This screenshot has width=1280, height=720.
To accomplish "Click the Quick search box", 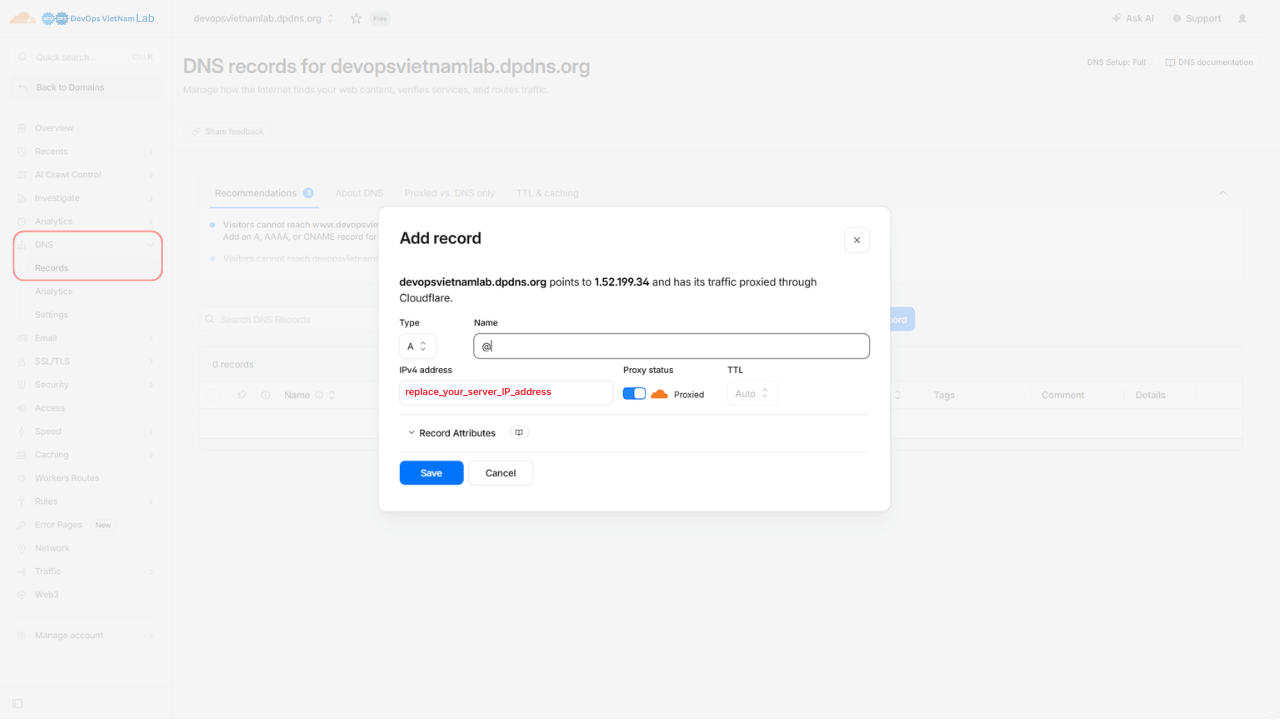I will click(x=84, y=58).
